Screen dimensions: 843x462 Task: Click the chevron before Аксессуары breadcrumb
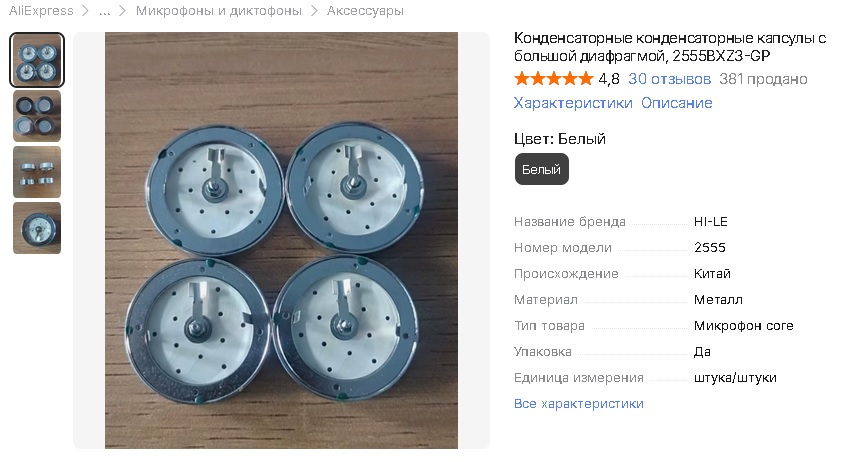coord(314,11)
